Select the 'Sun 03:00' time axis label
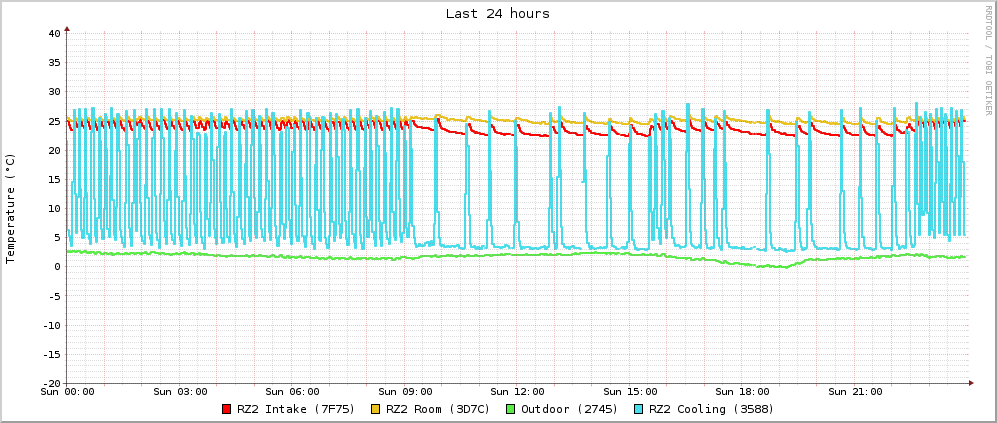 [x=180, y=392]
